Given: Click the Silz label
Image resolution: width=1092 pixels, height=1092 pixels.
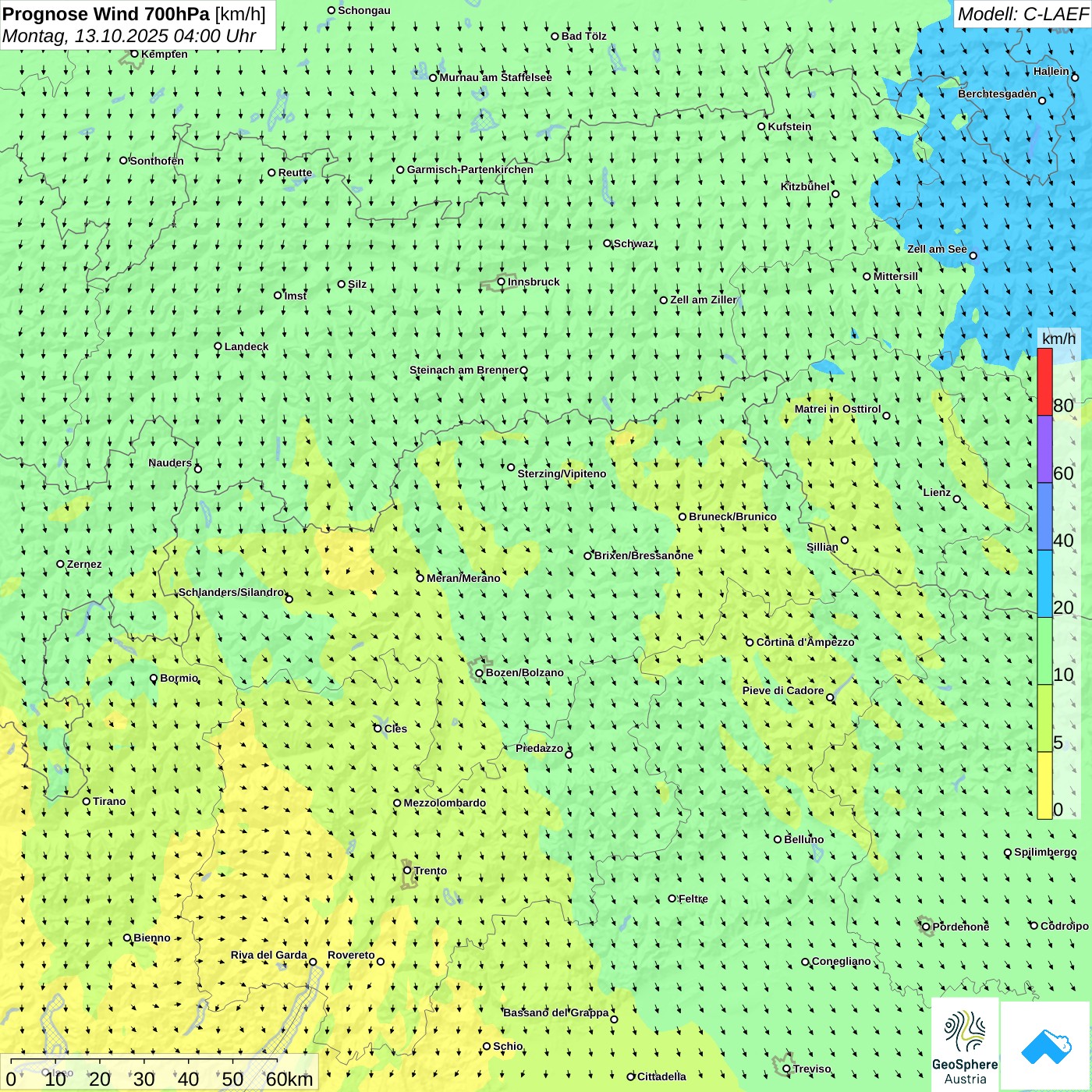Looking at the screenshot, I should 357,284.
